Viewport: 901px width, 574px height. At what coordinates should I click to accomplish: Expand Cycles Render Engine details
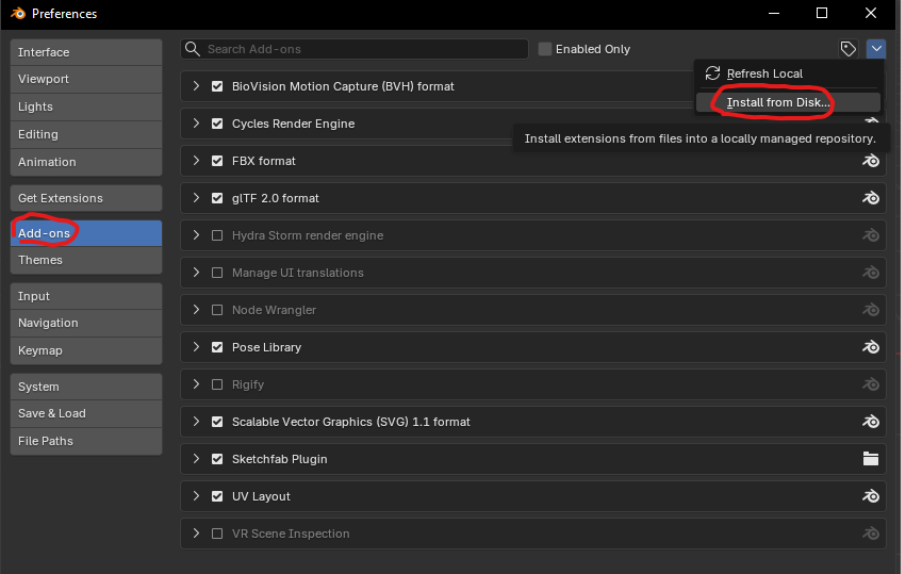196,124
